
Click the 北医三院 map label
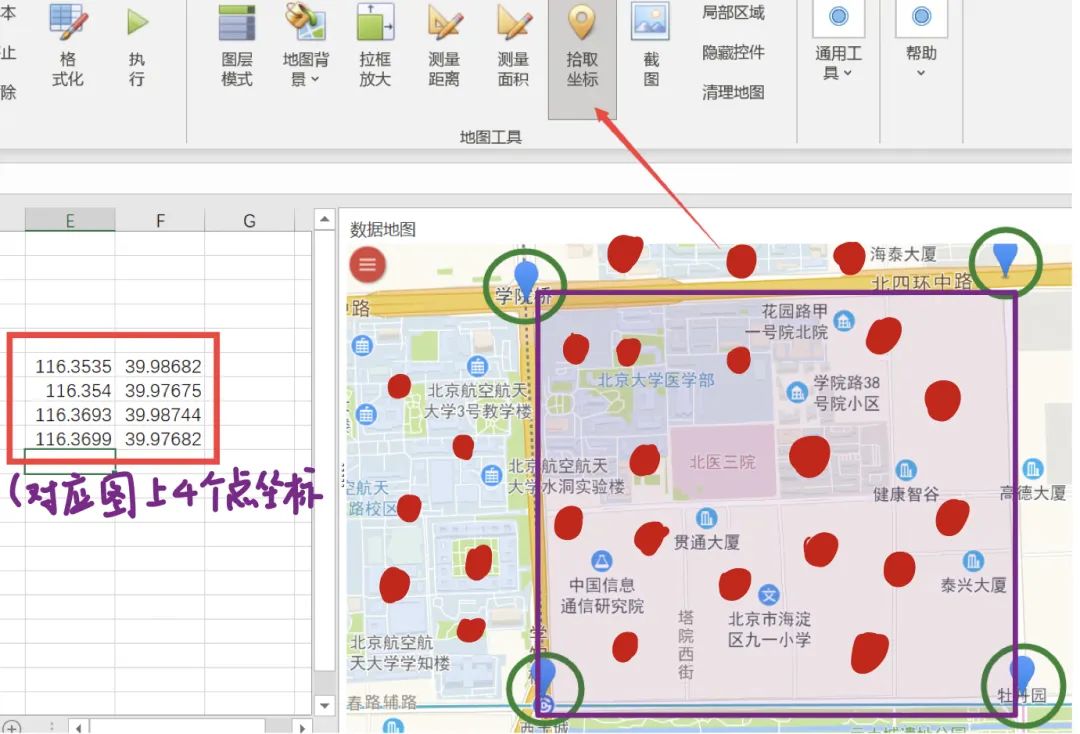coord(723,462)
